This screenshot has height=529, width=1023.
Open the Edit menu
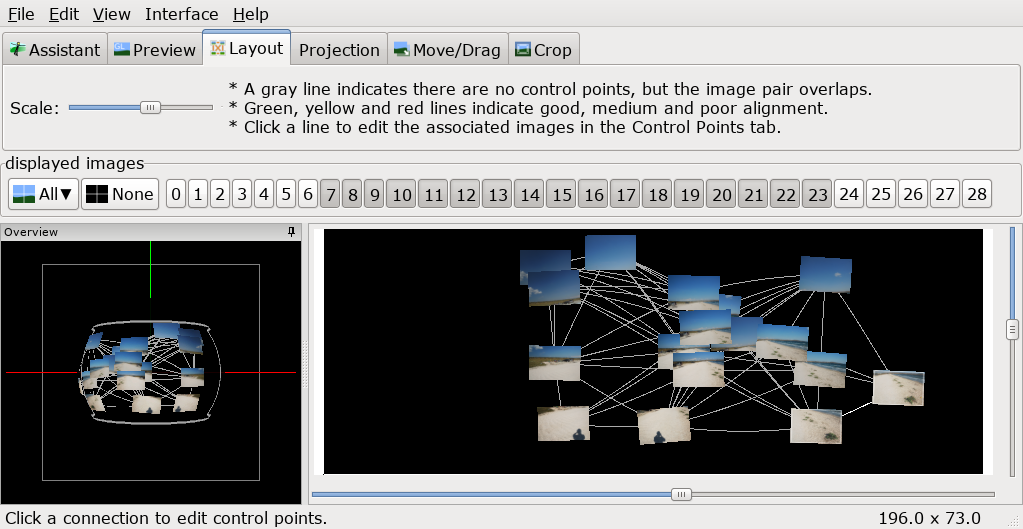coord(64,14)
